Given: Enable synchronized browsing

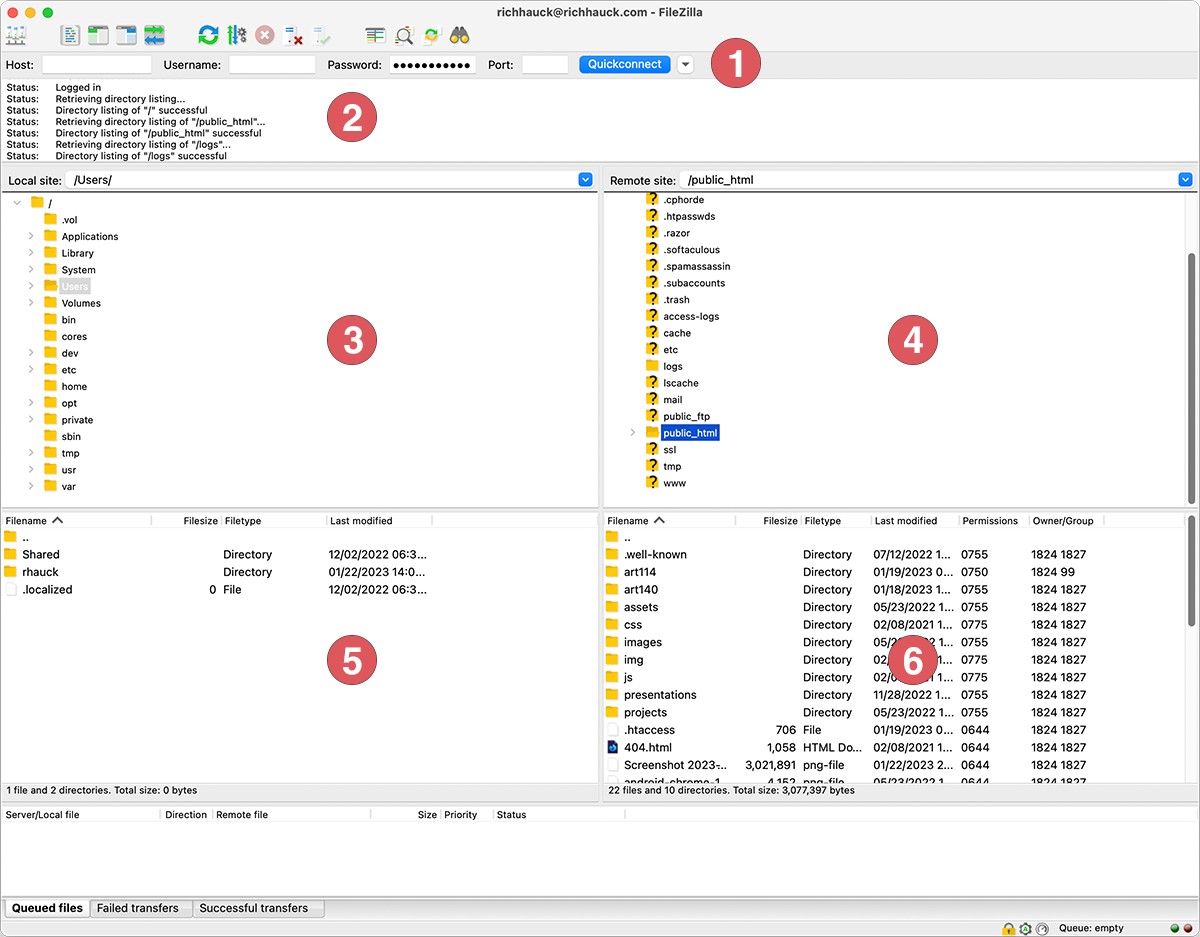Looking at the screenshot, I should (431, 35).
